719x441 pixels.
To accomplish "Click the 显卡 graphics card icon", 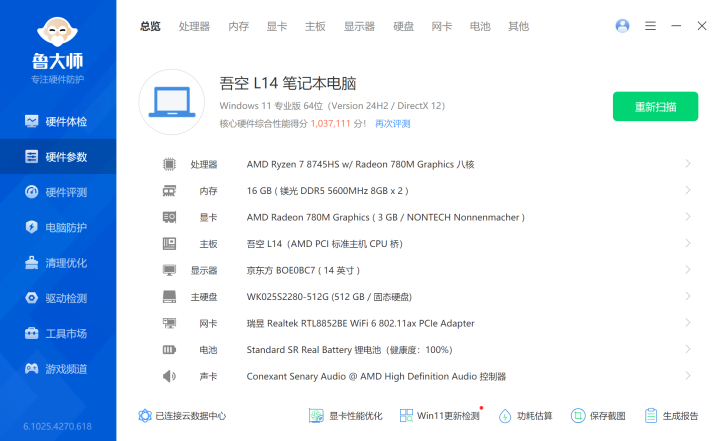I will [x=169, y=217].
